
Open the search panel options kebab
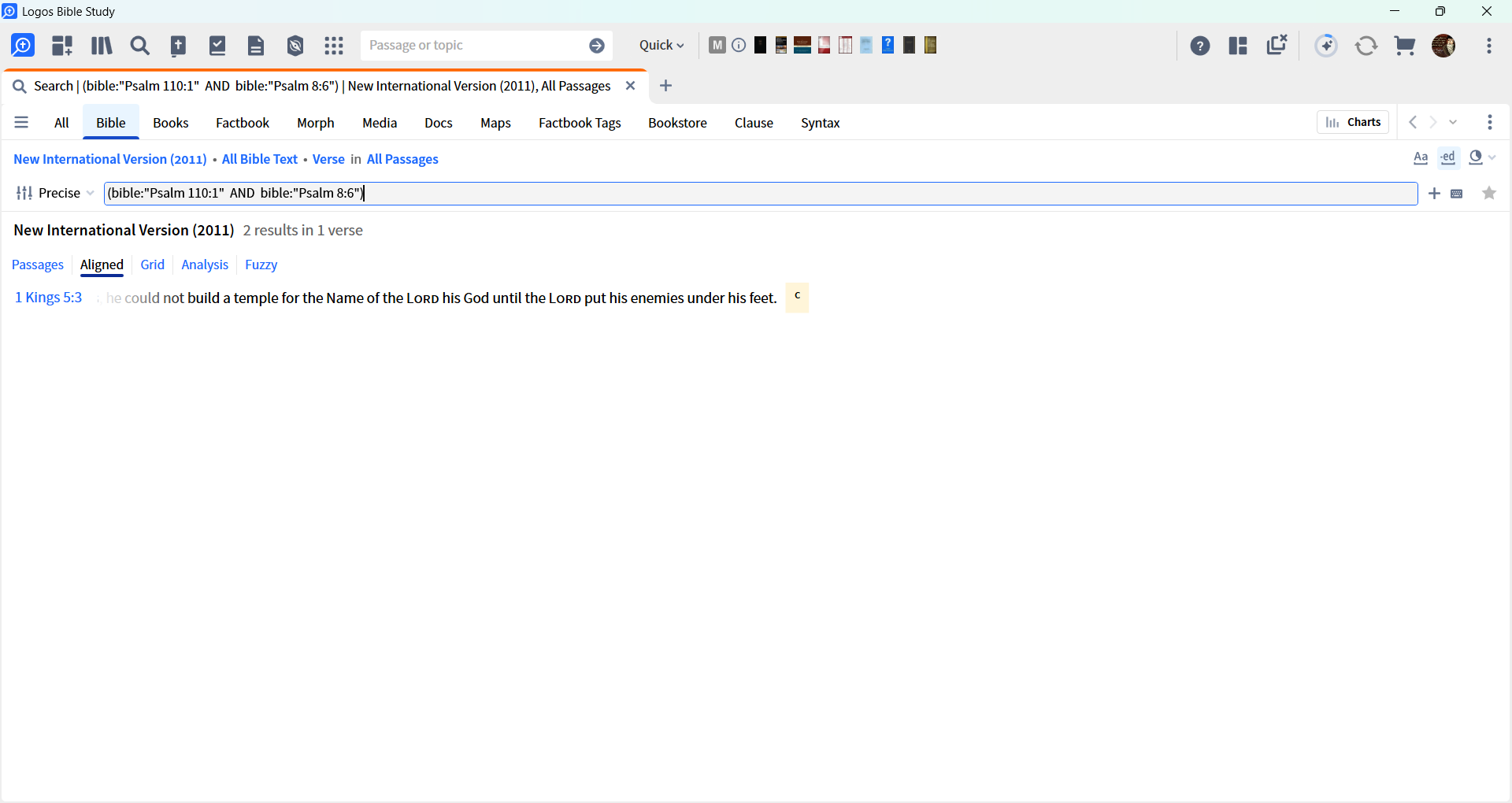[x=1490, y=122]
